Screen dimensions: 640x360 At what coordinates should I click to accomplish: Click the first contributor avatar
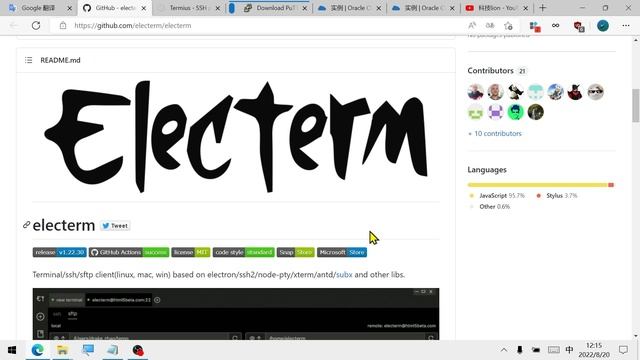(476, 92)
